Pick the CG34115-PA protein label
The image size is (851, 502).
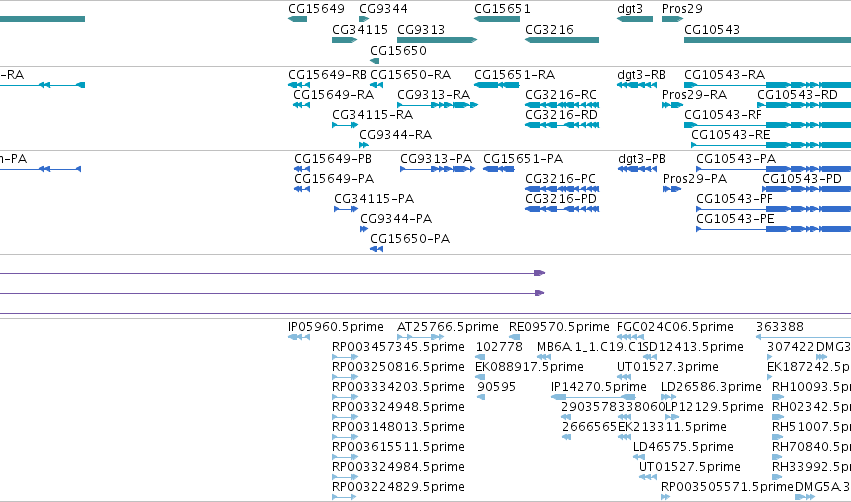click(x=374, y=199)
